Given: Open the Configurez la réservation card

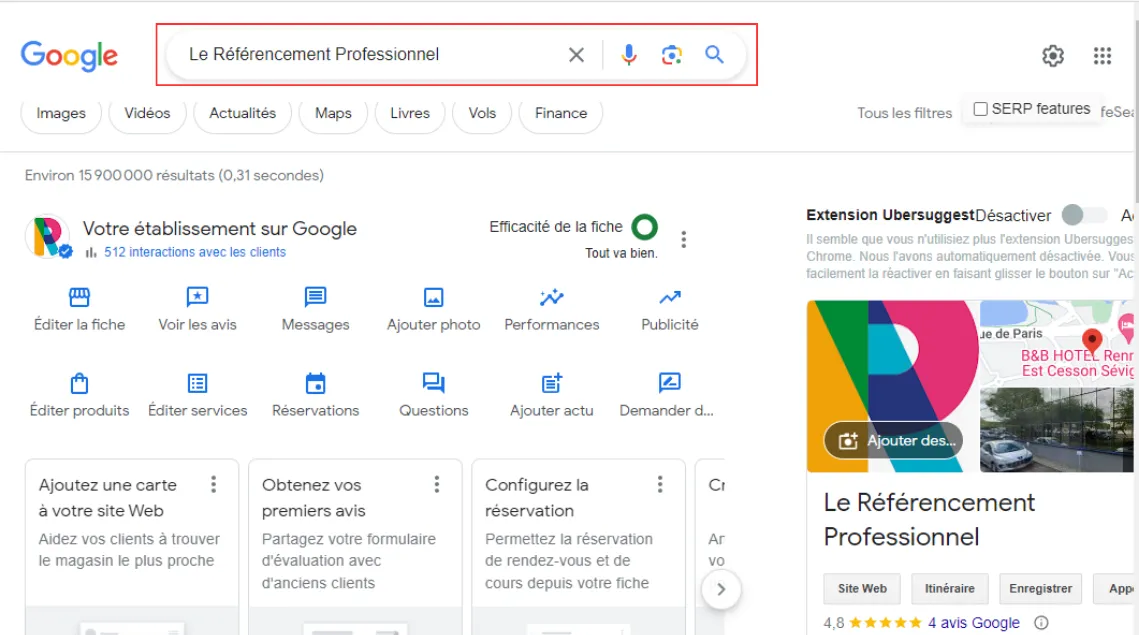Looking at the screenshot, I should 578,546.
